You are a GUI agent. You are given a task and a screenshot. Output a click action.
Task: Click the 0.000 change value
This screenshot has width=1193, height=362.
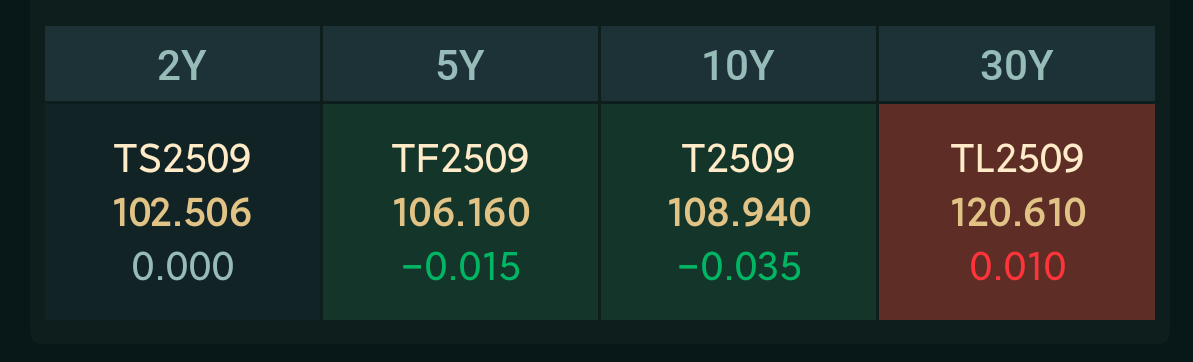tap(183, 267)
